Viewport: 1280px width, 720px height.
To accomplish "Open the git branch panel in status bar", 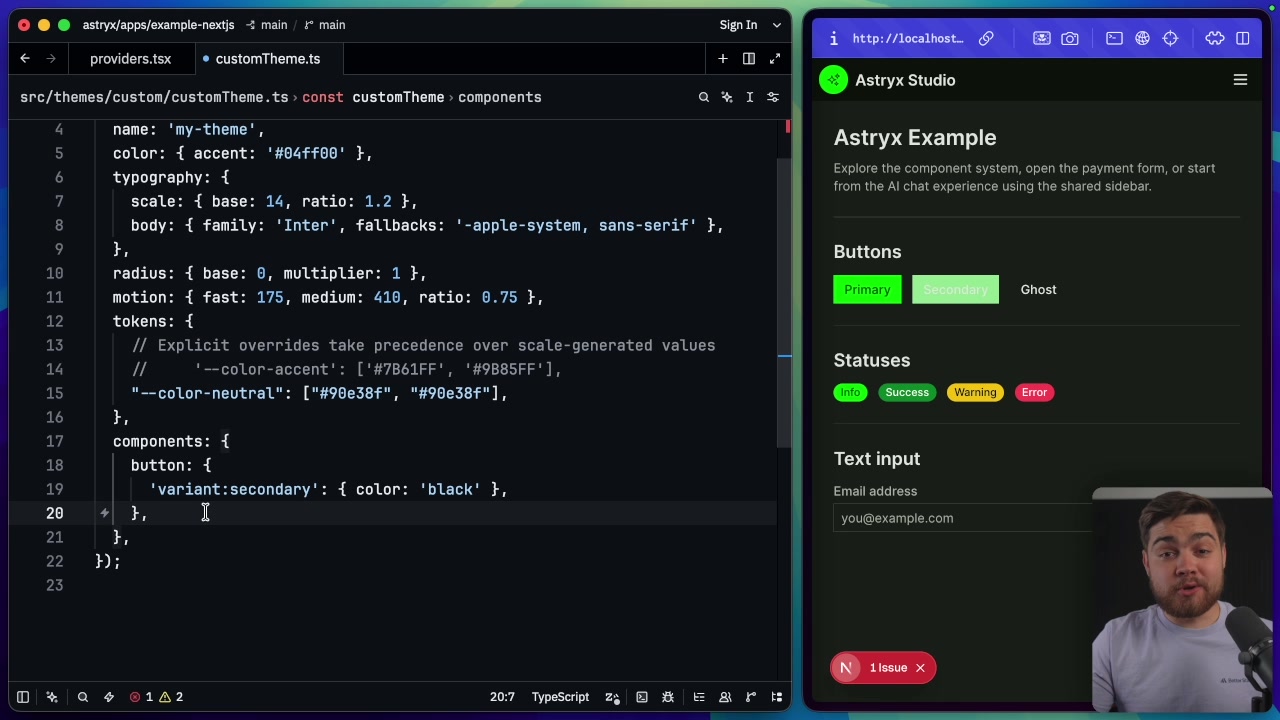I will tap(751, 697).
